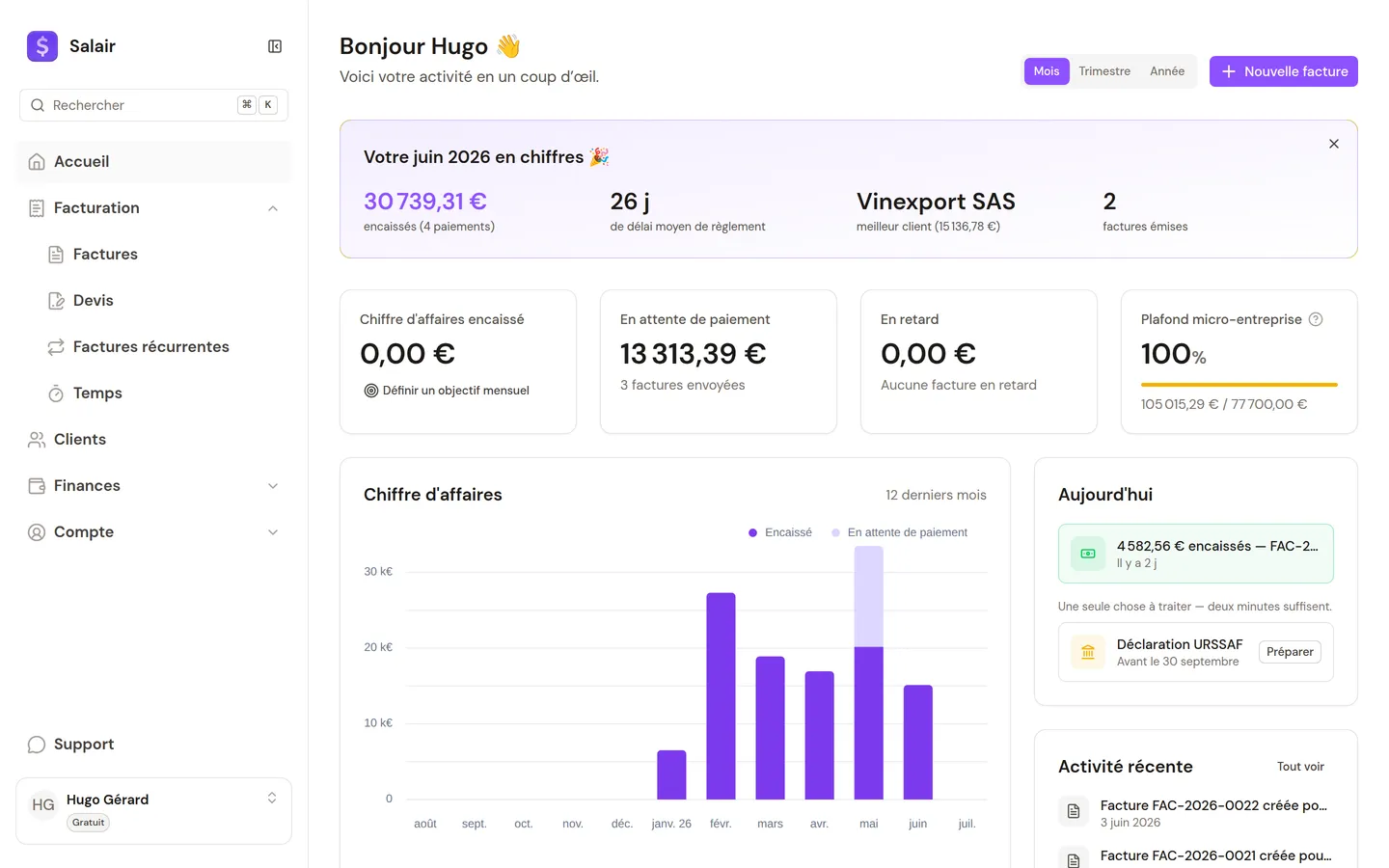This screenshot has width=1389, height=868.
Task: Open Accueil in the sidebar
Action: pyautogui.click(x=154, y=162)
